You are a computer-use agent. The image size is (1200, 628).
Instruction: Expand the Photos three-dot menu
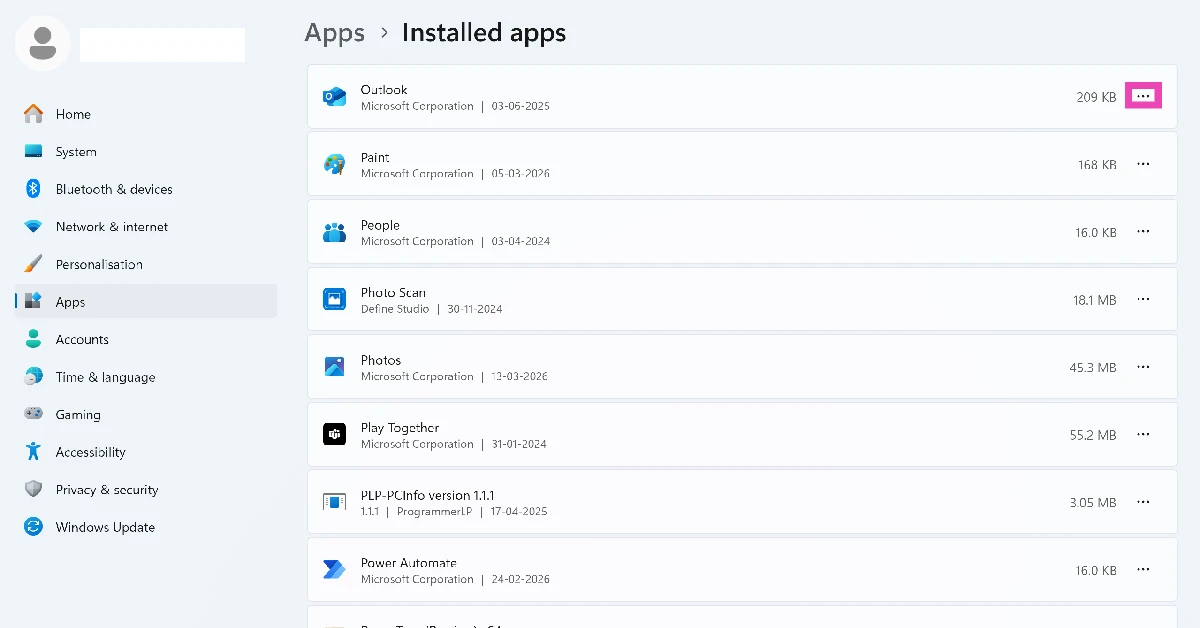click(x=1143, y=367)
